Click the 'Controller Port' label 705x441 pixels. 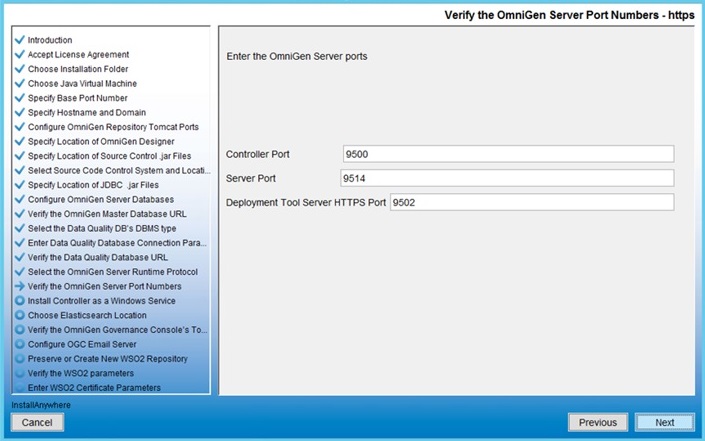pyautogui.click(x=258, y=154)
